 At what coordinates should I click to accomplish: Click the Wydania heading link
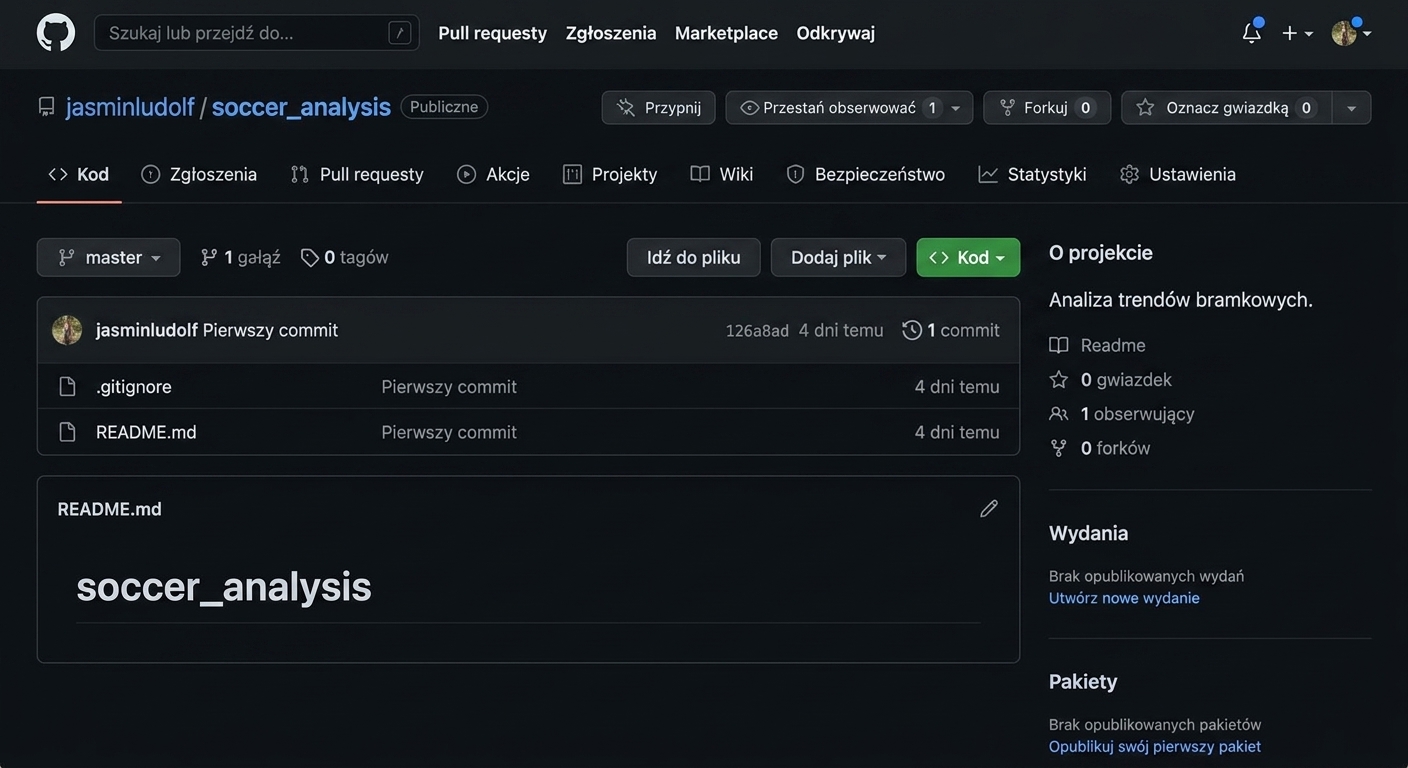tap(1089, 533)
